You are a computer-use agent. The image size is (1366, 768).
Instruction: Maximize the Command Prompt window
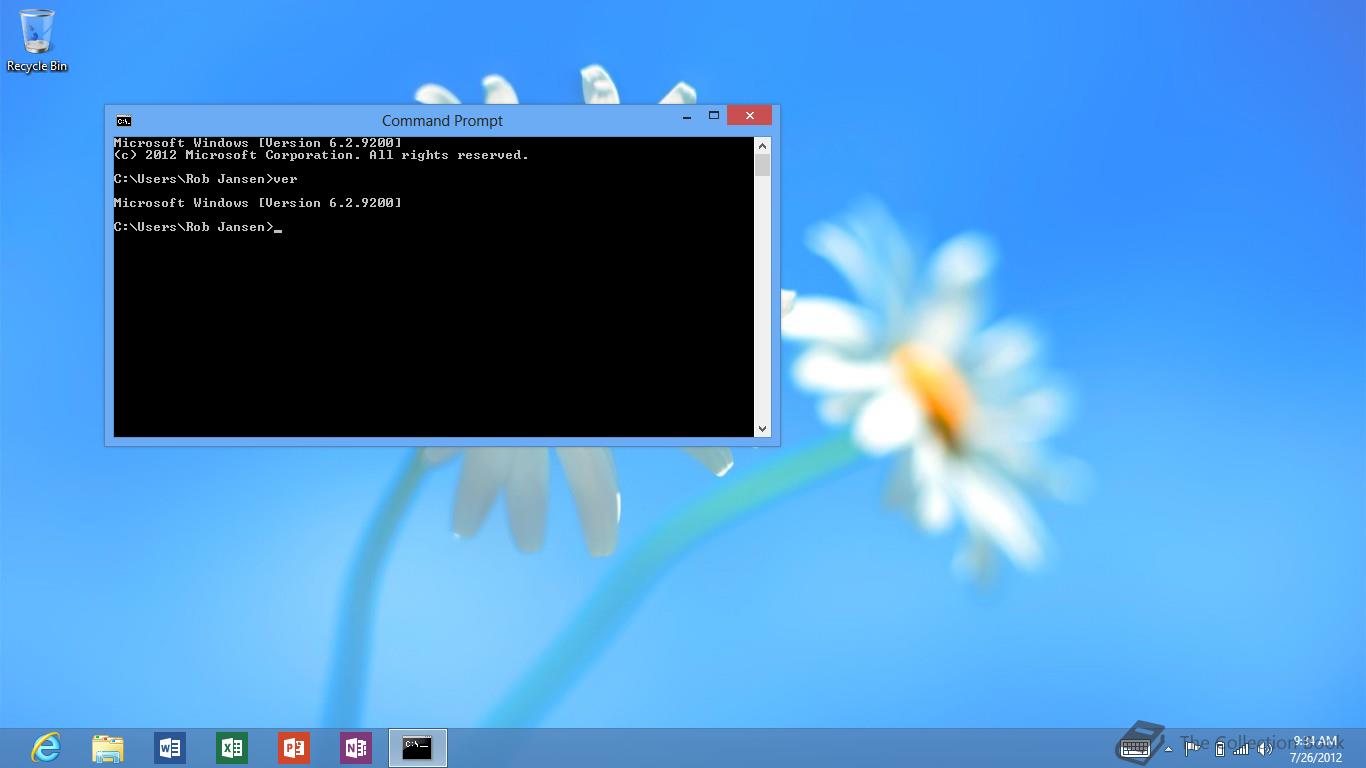[714, 116]
